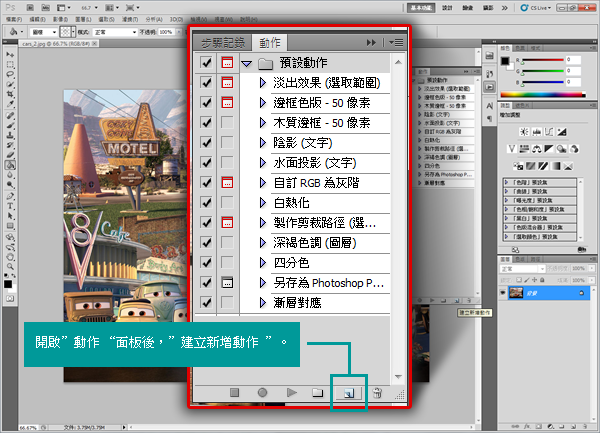
Task: Select the Clone Stamp tool
Action: coord(10,135)
